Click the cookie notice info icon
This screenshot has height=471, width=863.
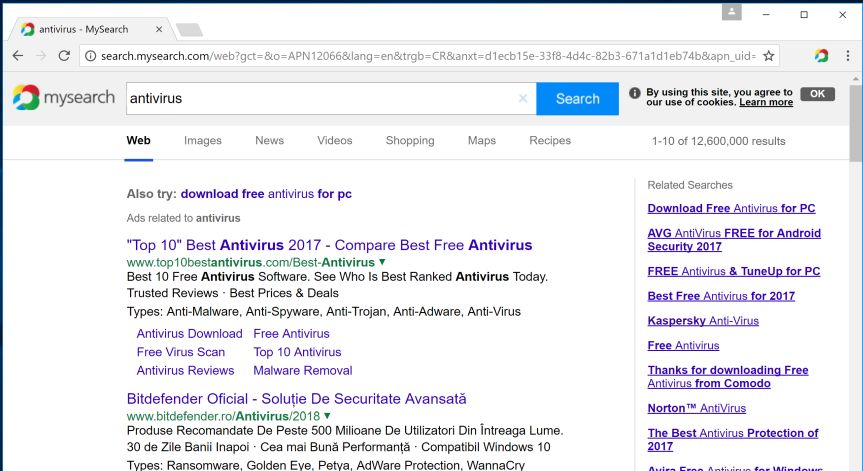634,94
